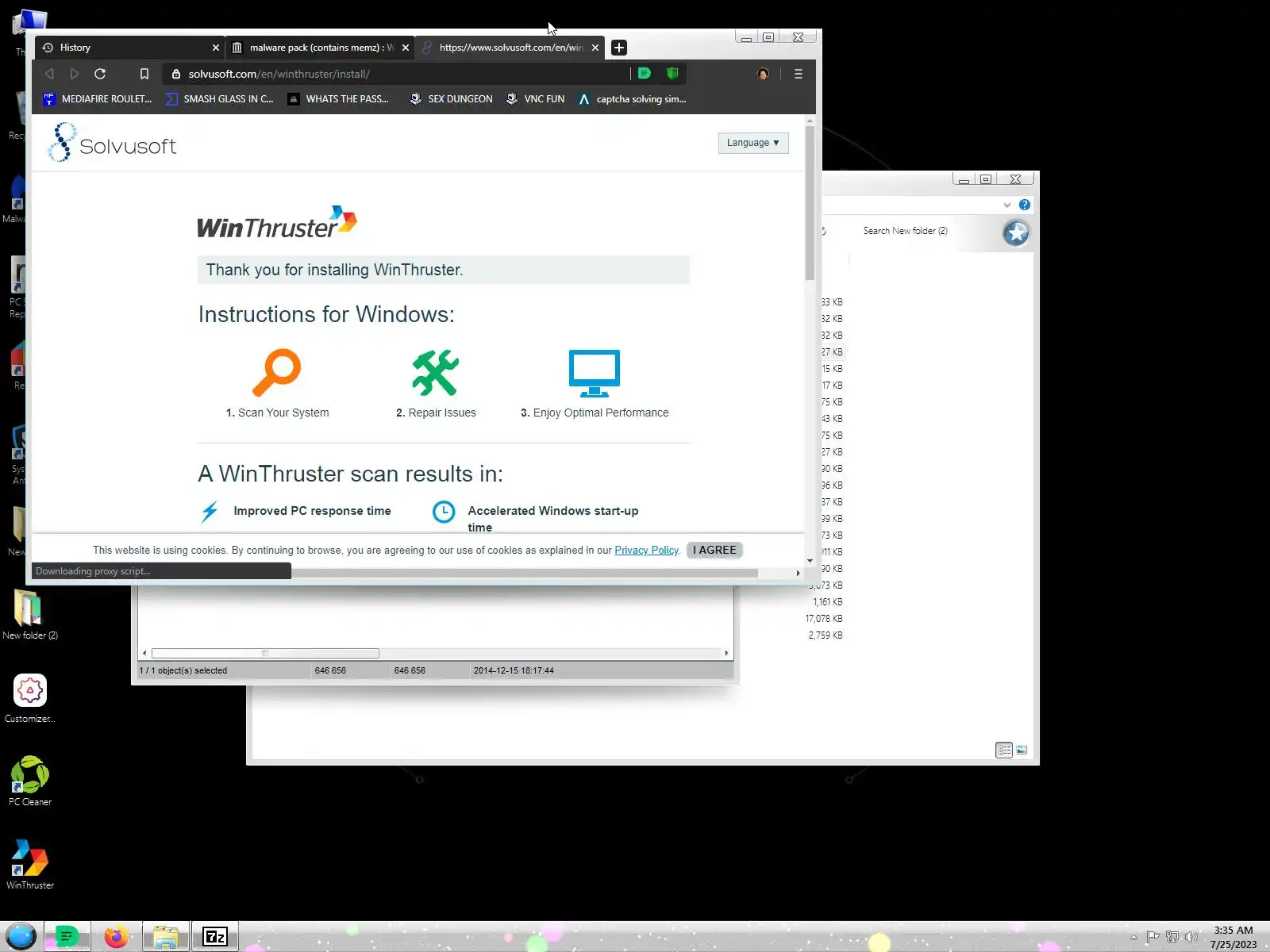
Task: Switch Explorer to details view icon
Action: (1004, 750)
